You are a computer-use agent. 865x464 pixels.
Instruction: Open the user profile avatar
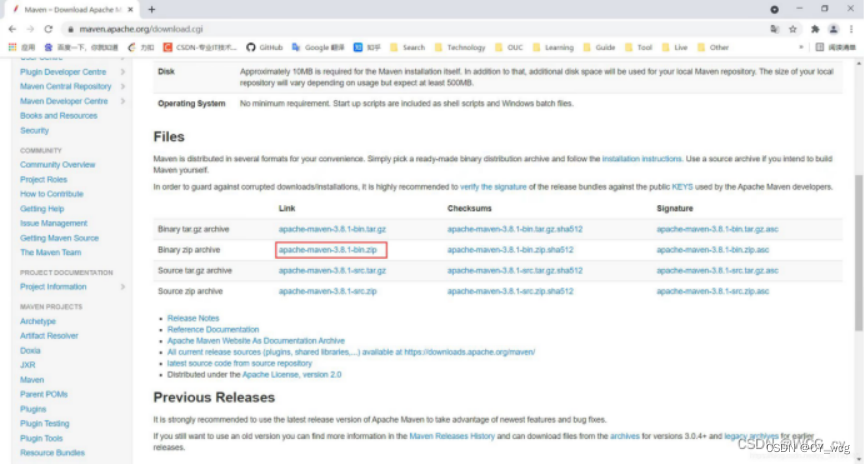click(834, 29)
